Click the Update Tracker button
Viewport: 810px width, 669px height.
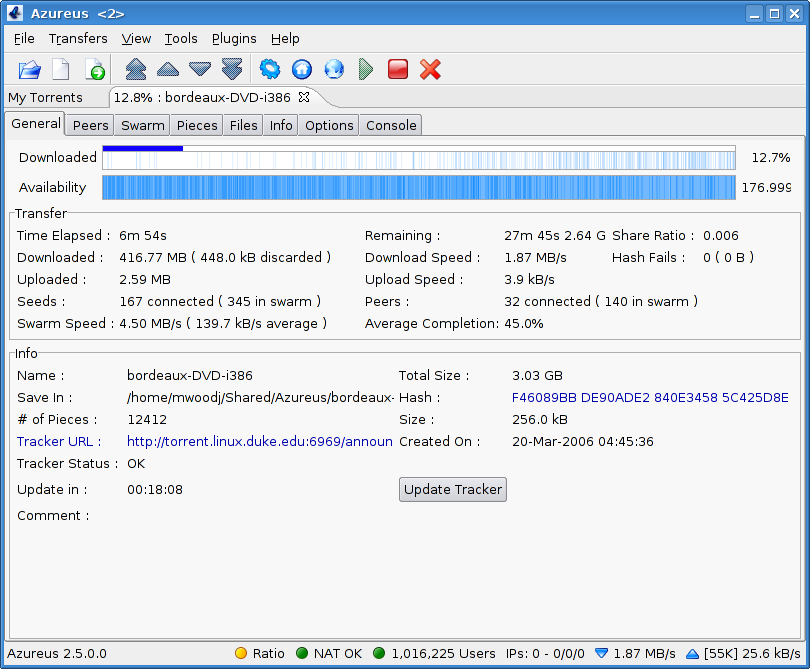[453, 489]
